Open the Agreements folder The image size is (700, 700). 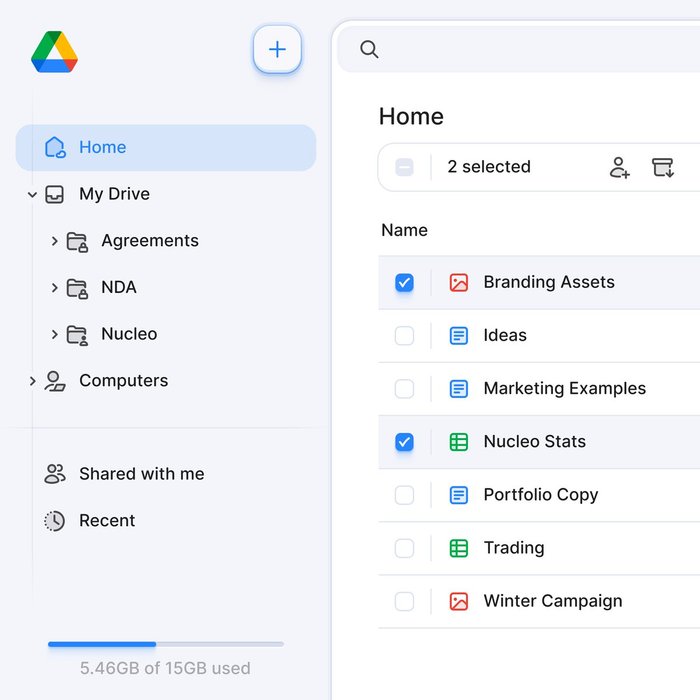(x=150, y=241)
